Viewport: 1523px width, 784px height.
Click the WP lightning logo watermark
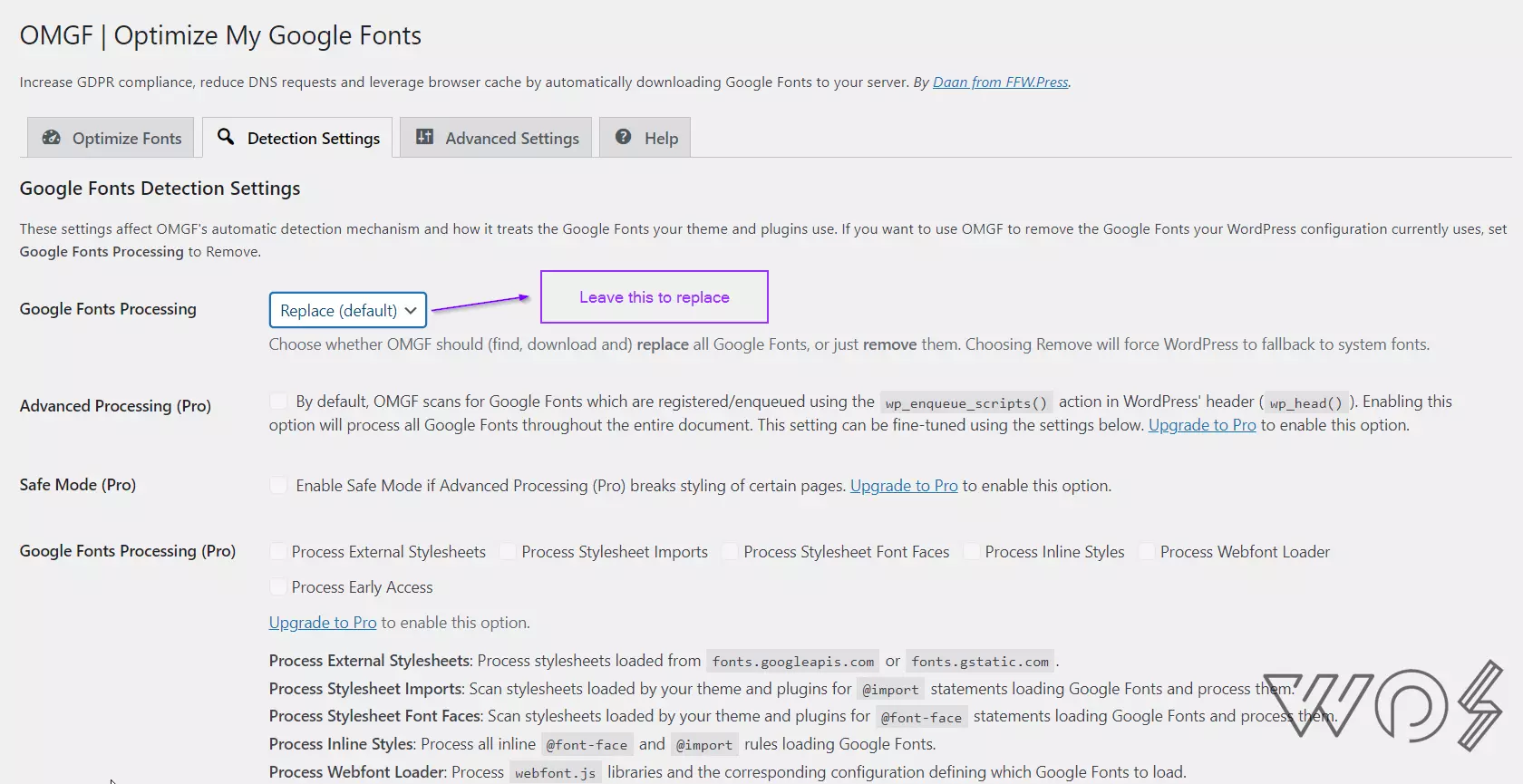[x=1383, y=706]
